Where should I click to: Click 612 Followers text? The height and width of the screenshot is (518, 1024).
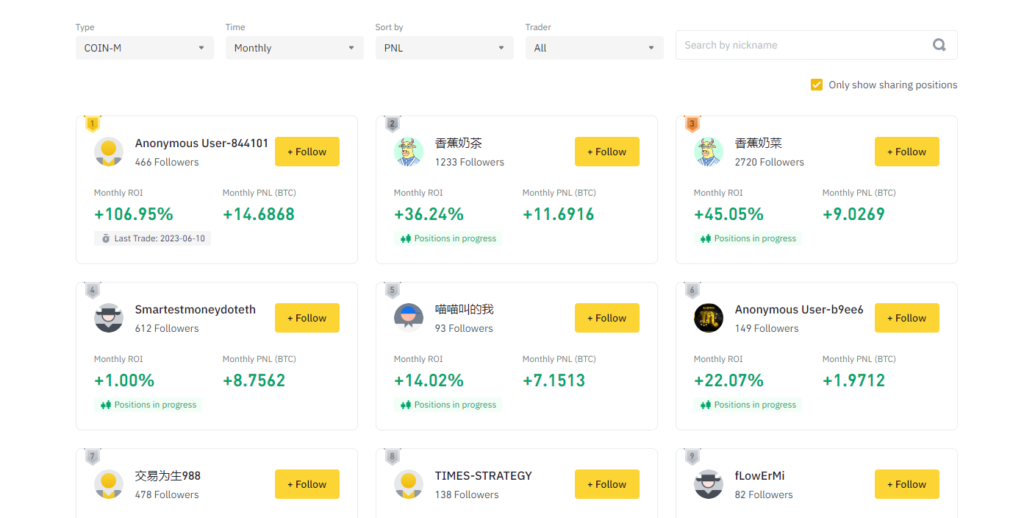coord(167,329)
